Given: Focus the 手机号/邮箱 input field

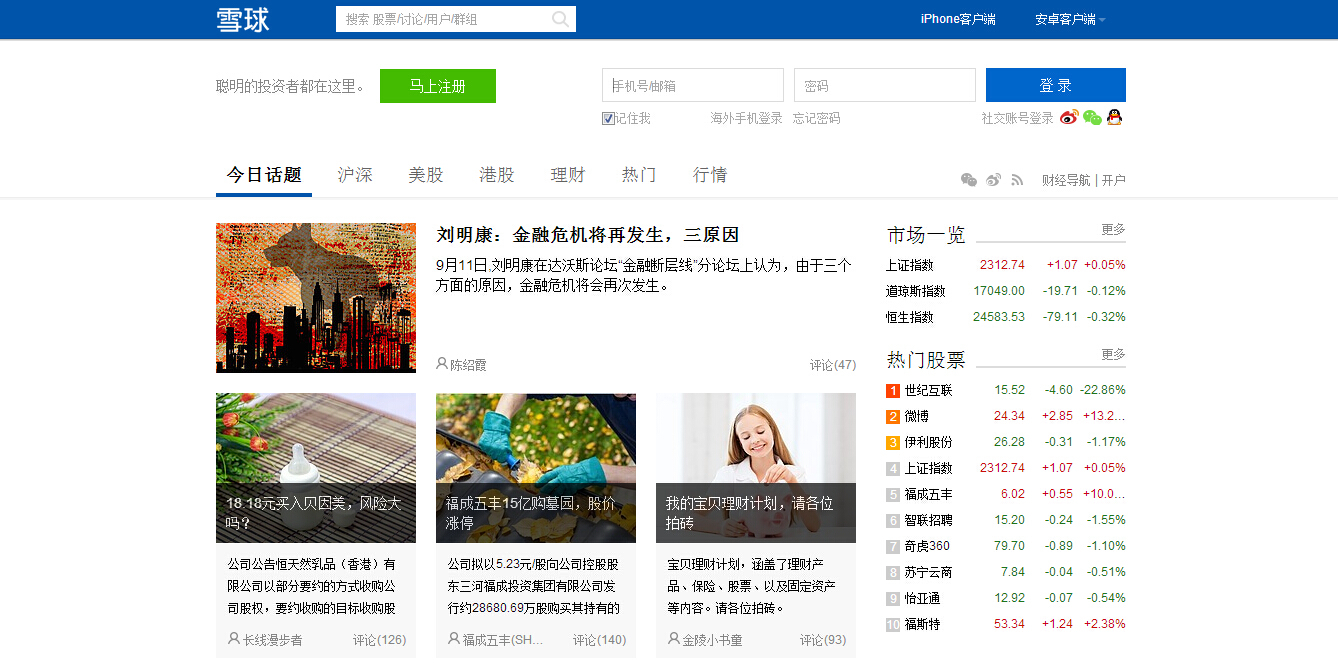Looking at the screenshot, I should coord(693,85).
